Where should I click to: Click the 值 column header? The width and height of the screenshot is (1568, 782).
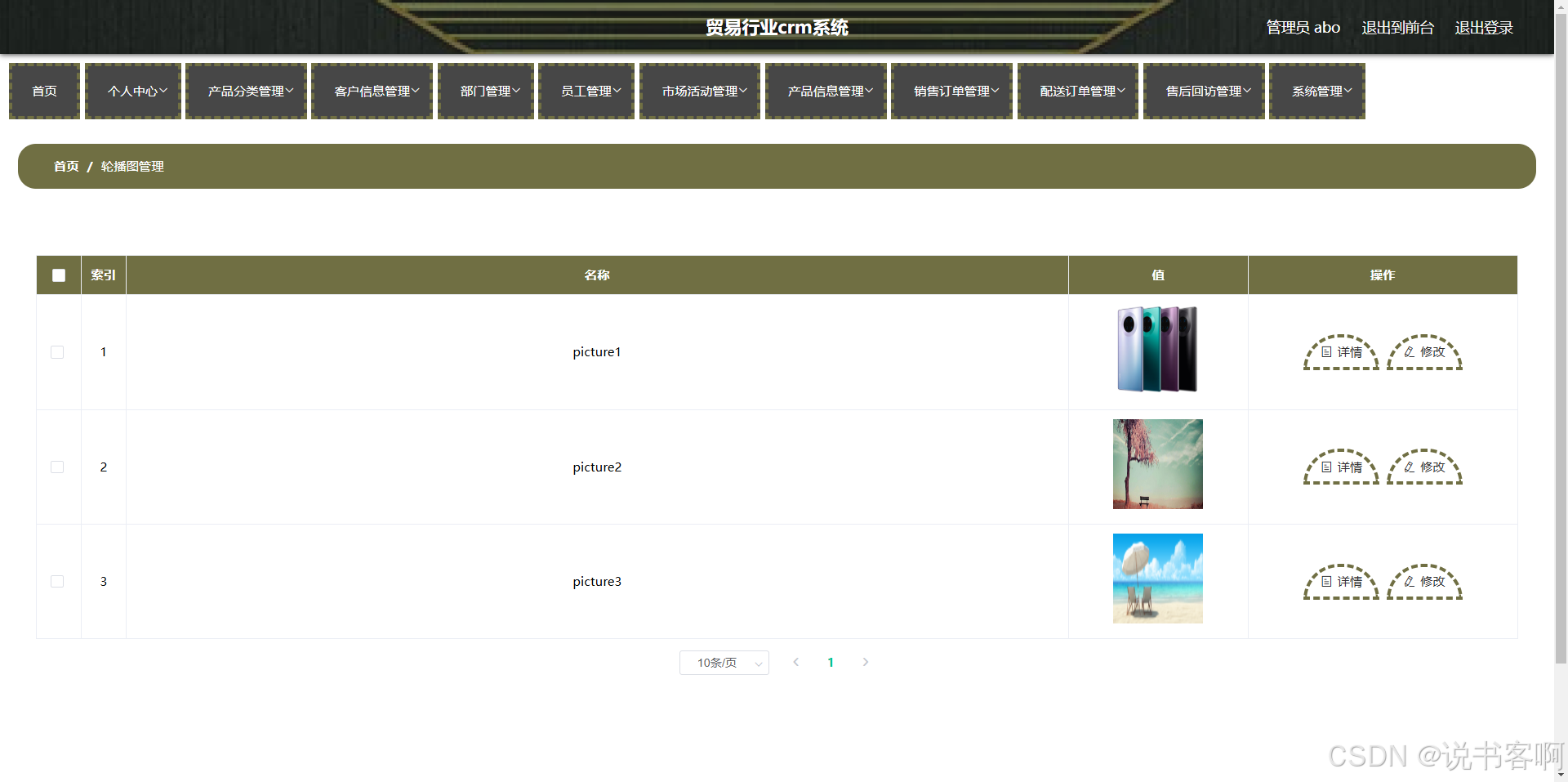[1158, 275]
